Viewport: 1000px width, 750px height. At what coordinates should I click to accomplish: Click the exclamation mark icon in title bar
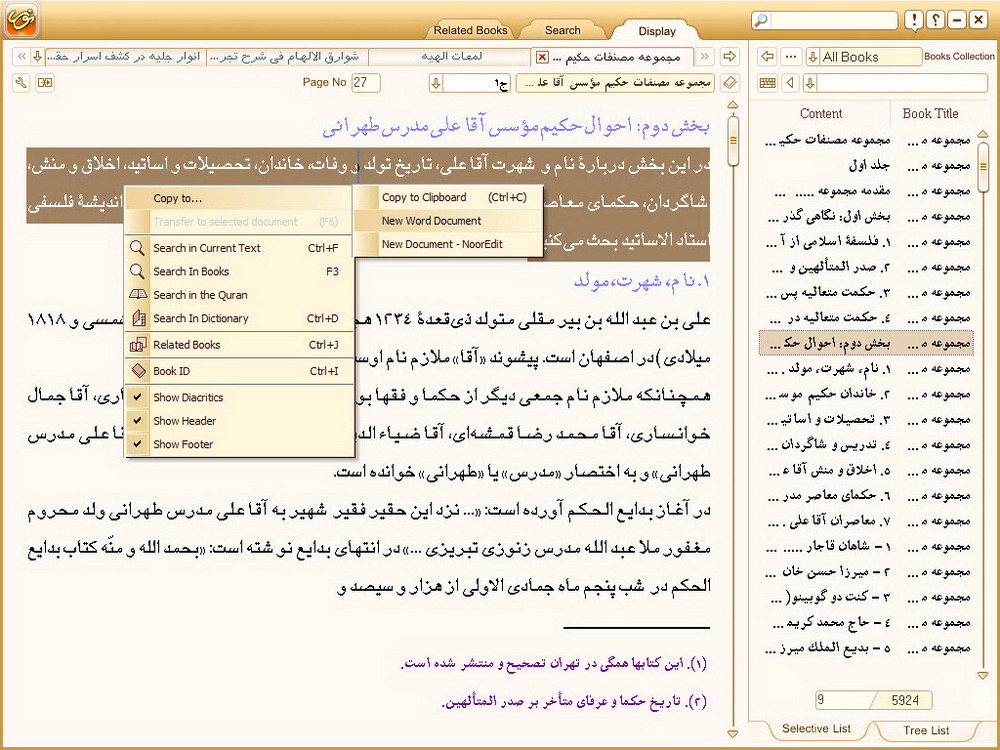pyautogui.click(x=914, y=21)
